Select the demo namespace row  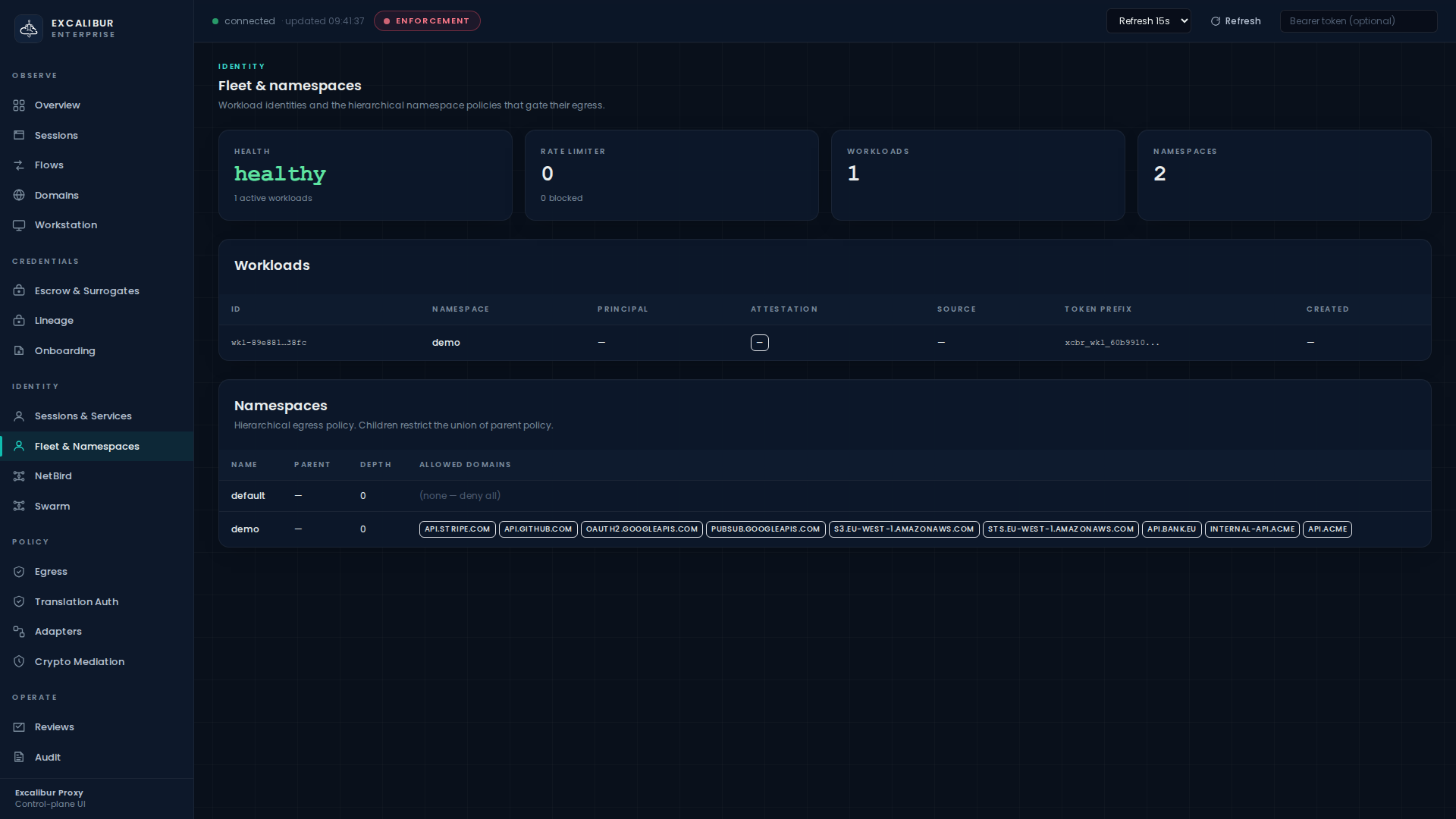(245, 529)
